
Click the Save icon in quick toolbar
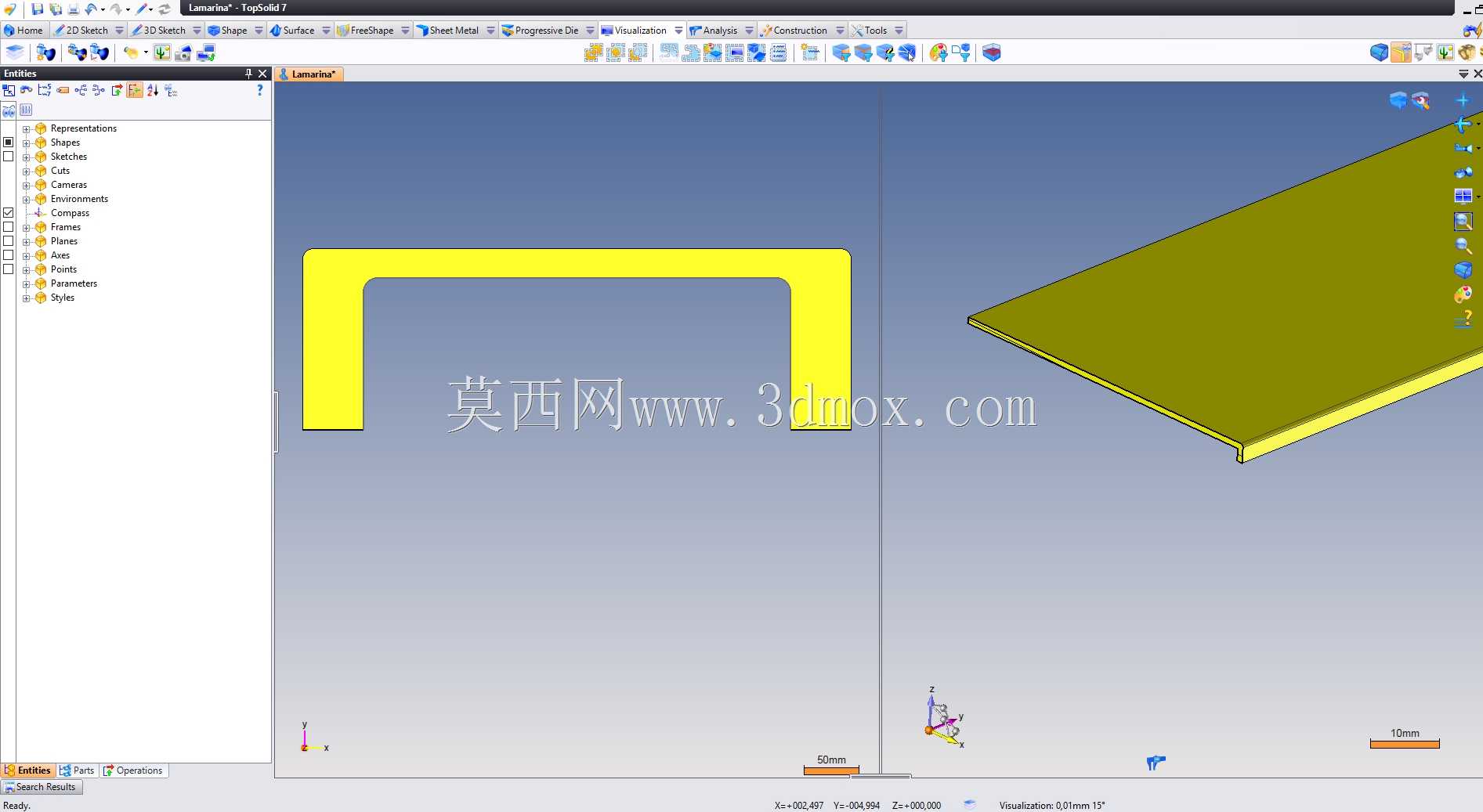[x=37, y=9]
